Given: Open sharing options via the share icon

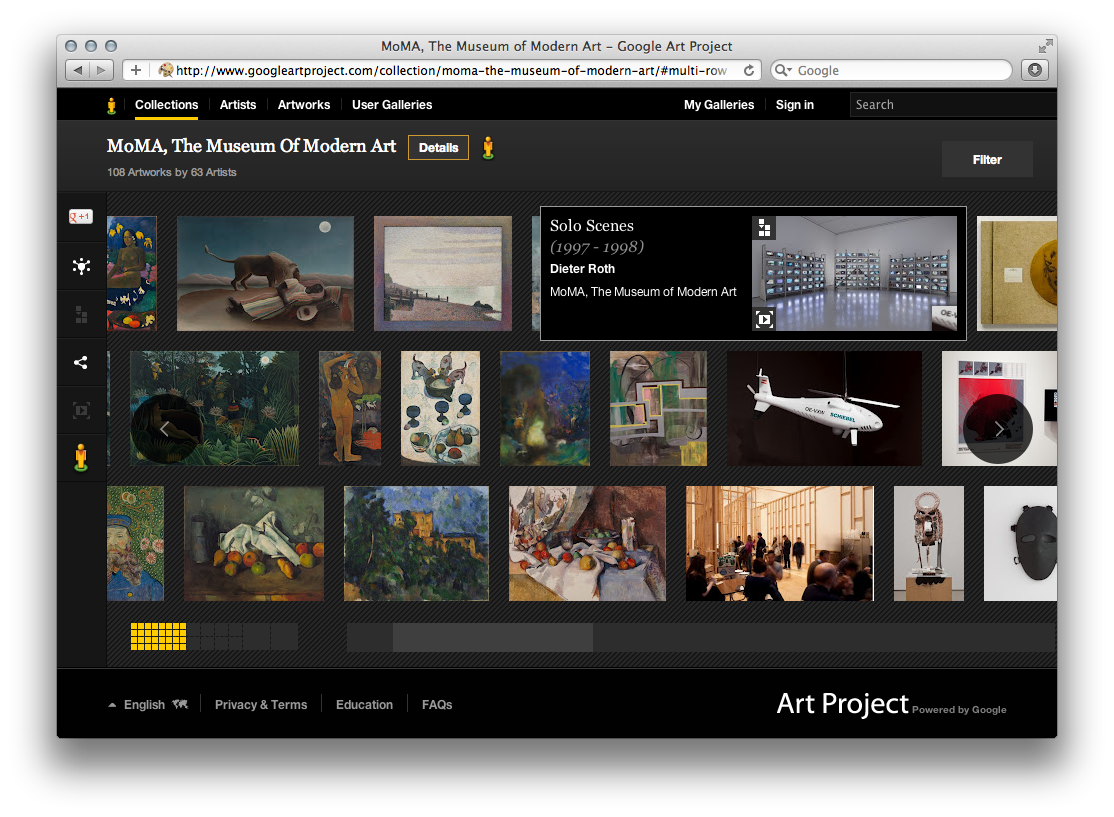Looking at the screenshot, I should [x=80, y=362].
